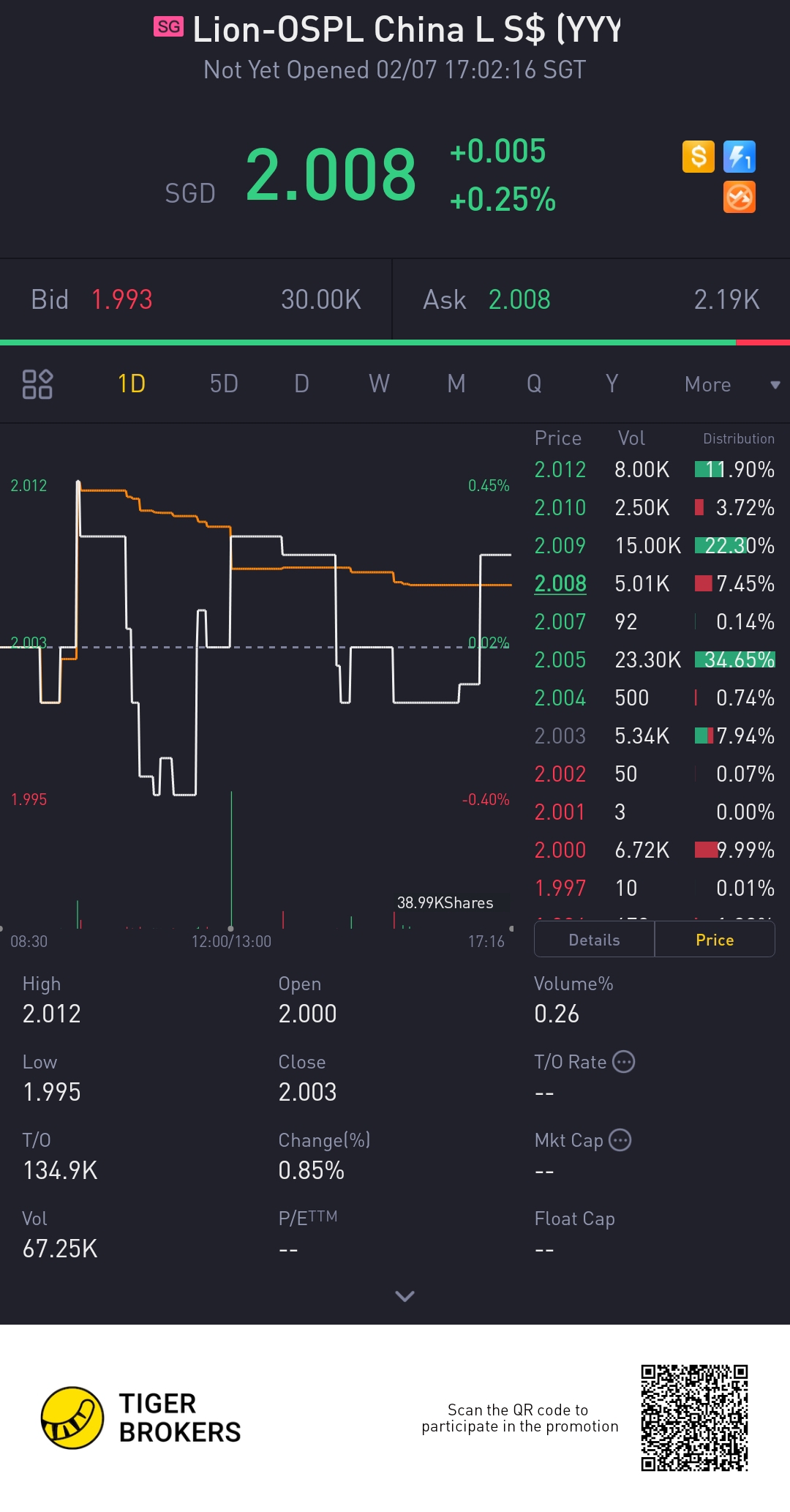
Task: Tap the yellow dollar sign icon
Action: pyautogui.click(x=698, y=157)
